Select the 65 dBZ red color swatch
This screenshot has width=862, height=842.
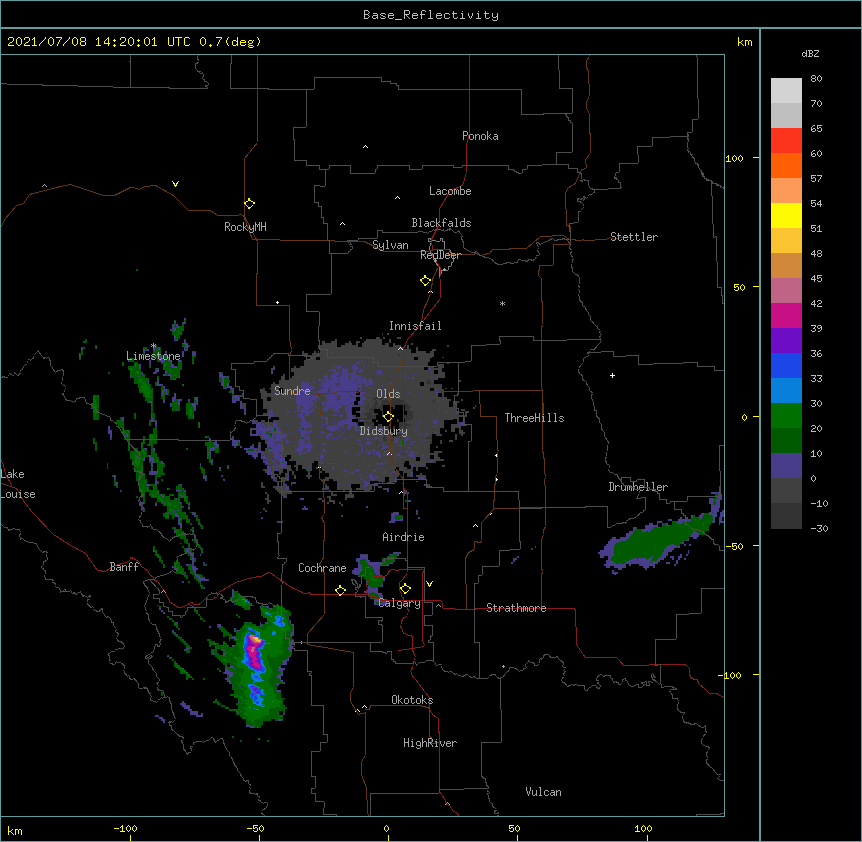pyautogui.click(x=786, y=140)
